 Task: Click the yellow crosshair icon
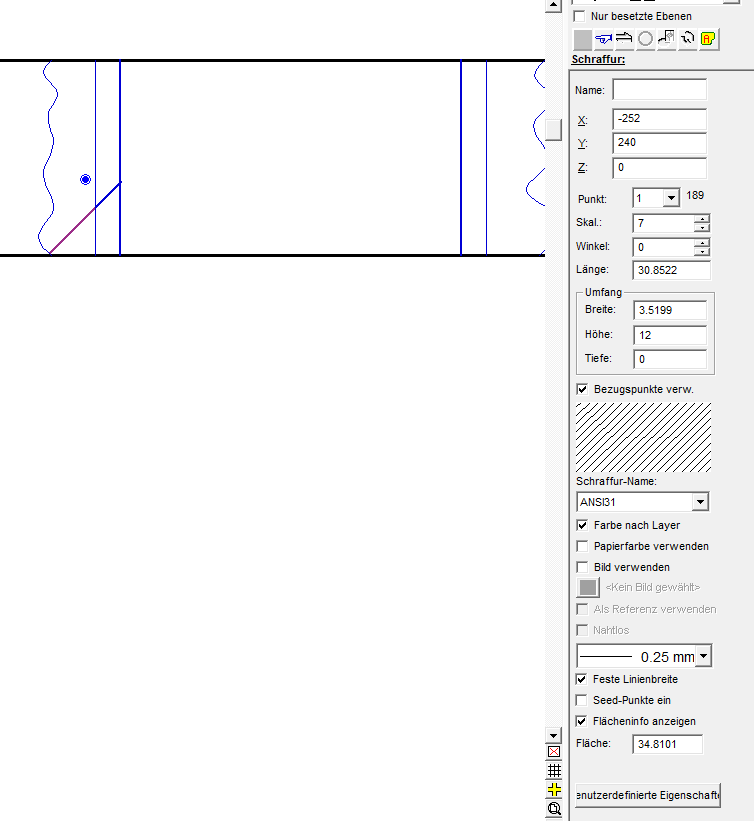click(x=554, y=789)
